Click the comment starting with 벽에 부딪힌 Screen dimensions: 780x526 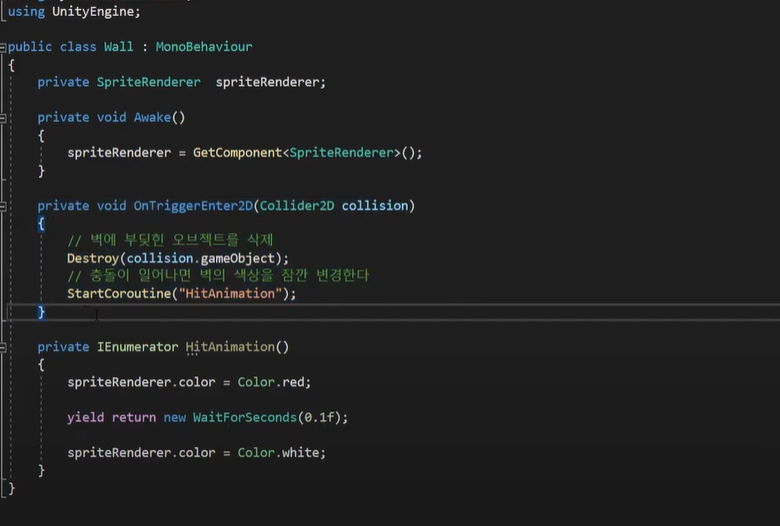click(170, 240)
